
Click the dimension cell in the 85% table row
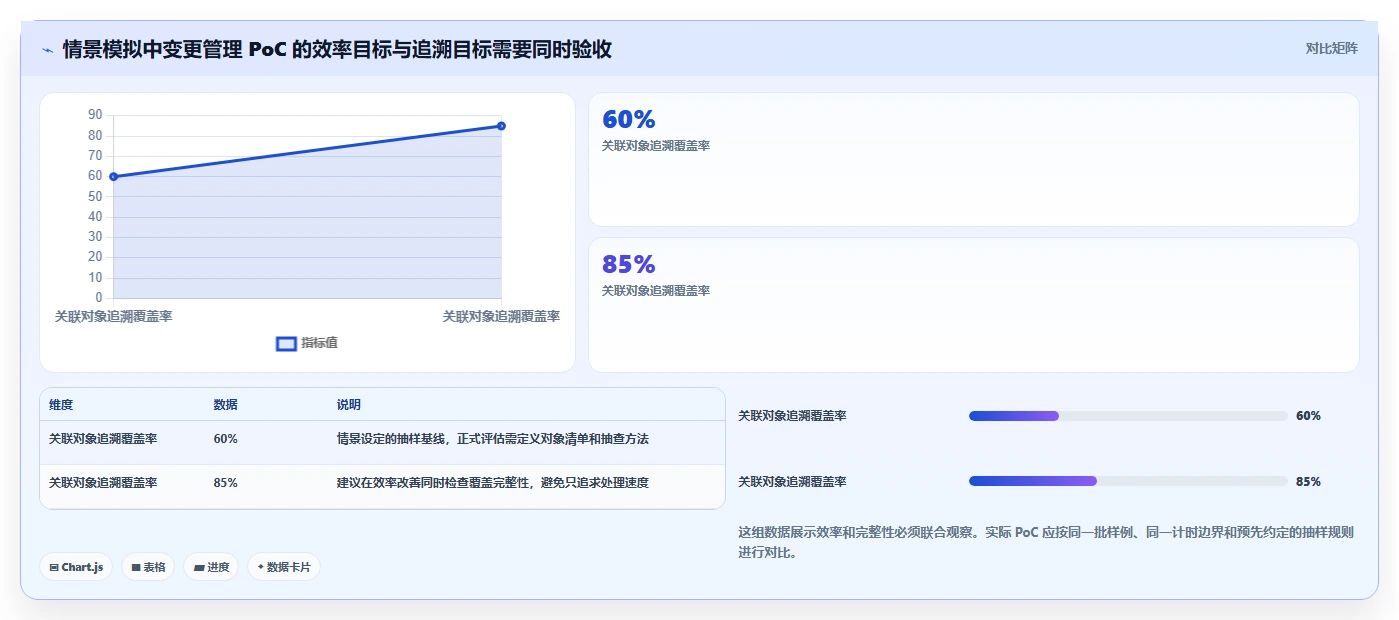click(103, 483)
